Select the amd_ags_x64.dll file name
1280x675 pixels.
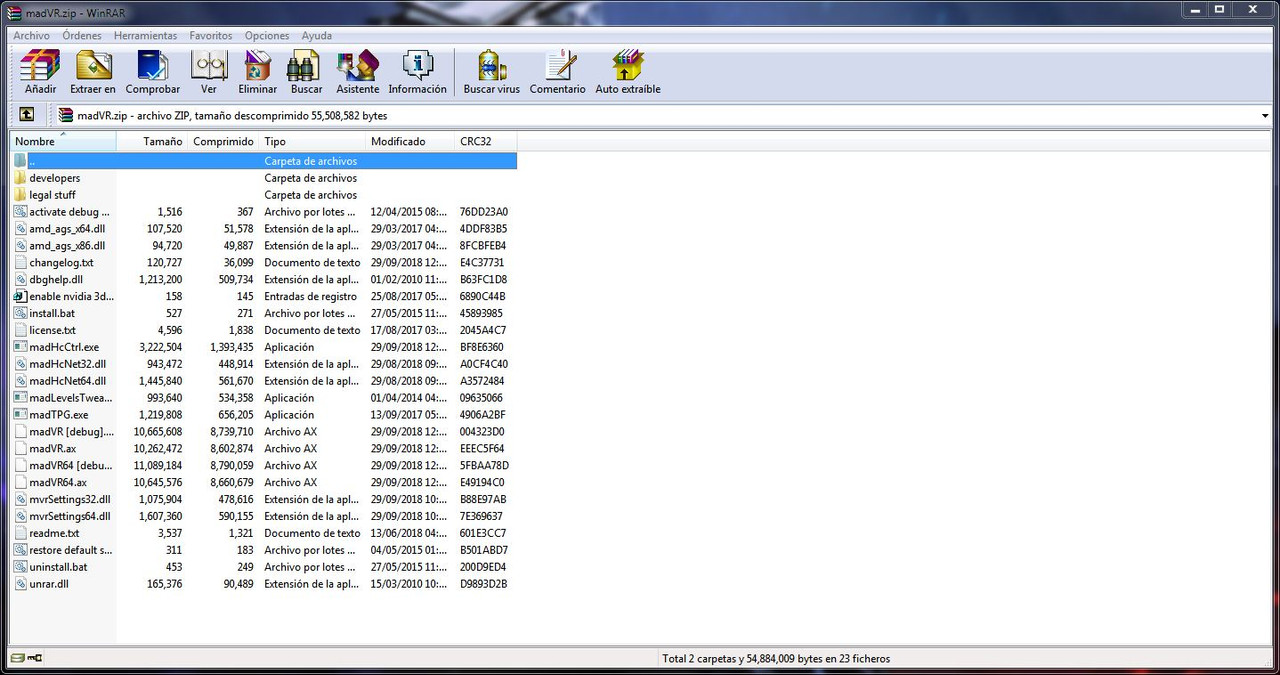point(67,229)
